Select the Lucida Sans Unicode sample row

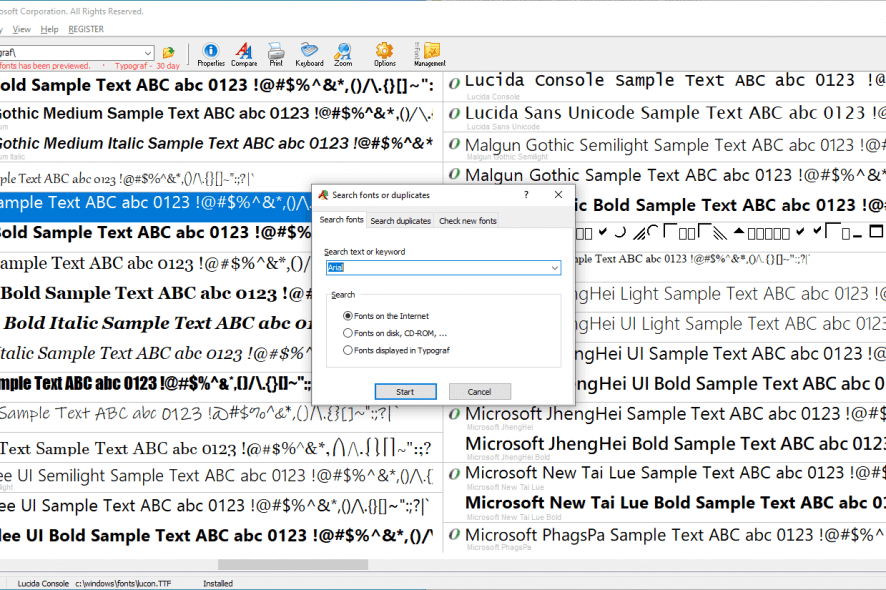(664, 117)
